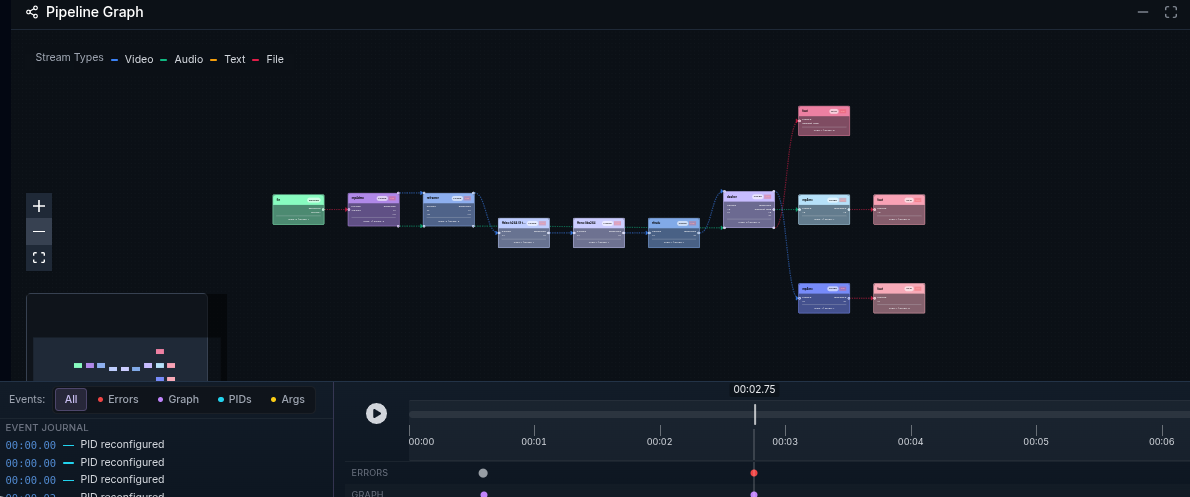Click the File stream type legend entry
Viewport: 1190px width, 497px height.
(x=268, y=59)
